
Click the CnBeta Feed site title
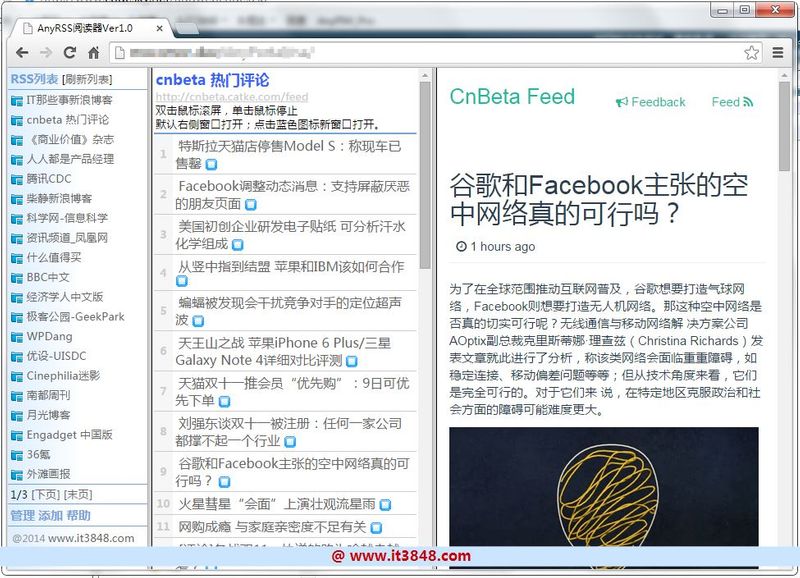tap(512, 96)
